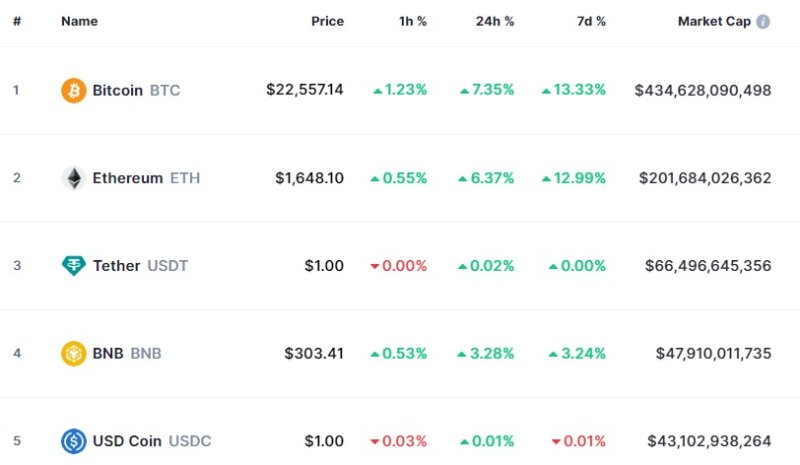Open the USD Coin USDC link

(x=152, y=441)
